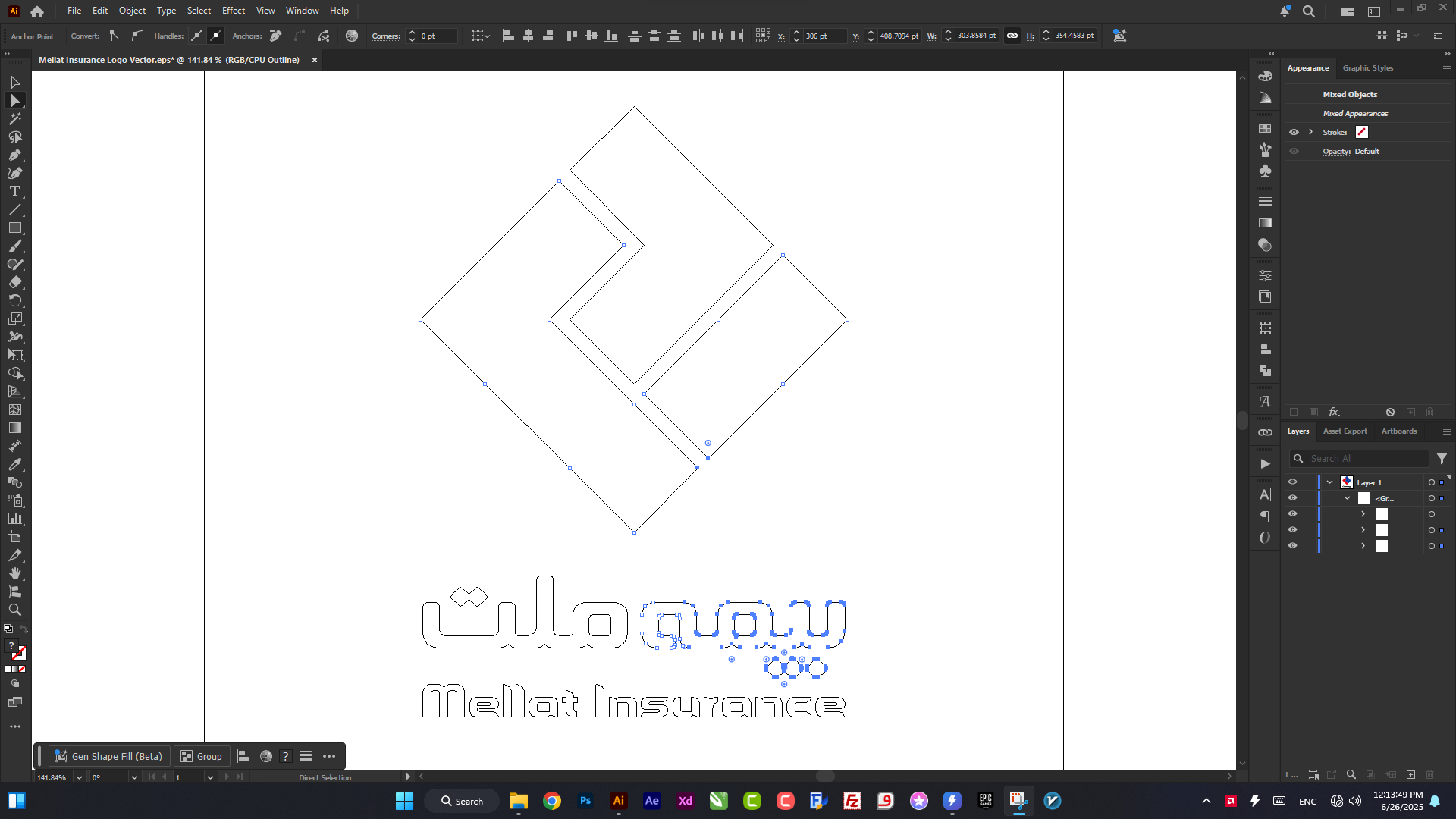The height and width of the screenshot is (819, 1456).
Task: Open the Window menu
Action: (x=302, y=11)
